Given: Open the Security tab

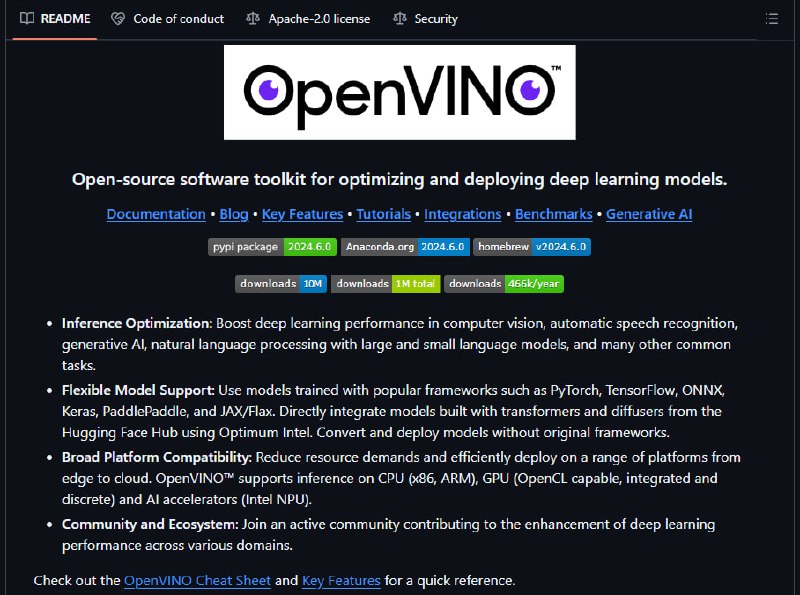Looking at the screenshot, I should click(426, 19).
